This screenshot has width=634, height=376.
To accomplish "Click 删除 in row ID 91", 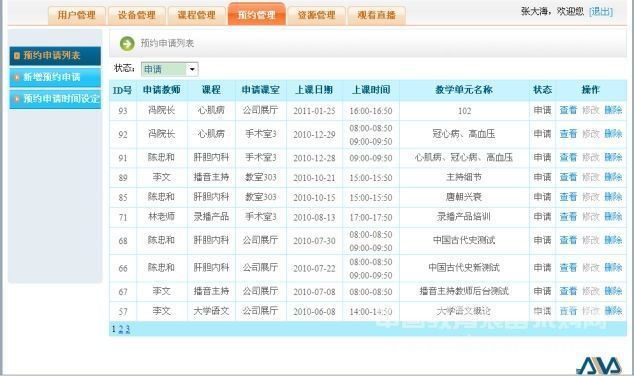I will click(x=613, y=157).
